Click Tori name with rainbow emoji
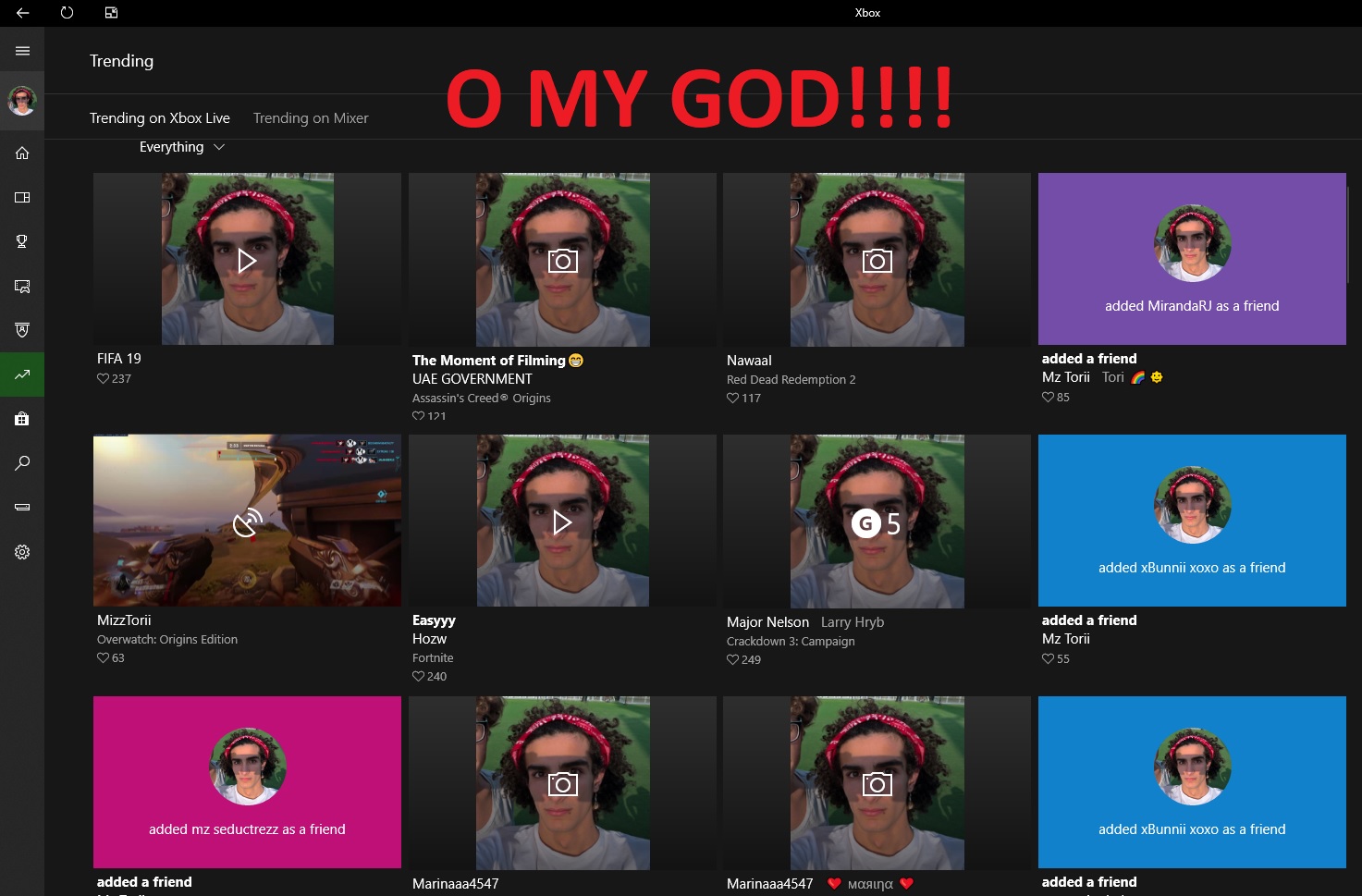Viewport: 1362px width, 896px height. 1132,376
